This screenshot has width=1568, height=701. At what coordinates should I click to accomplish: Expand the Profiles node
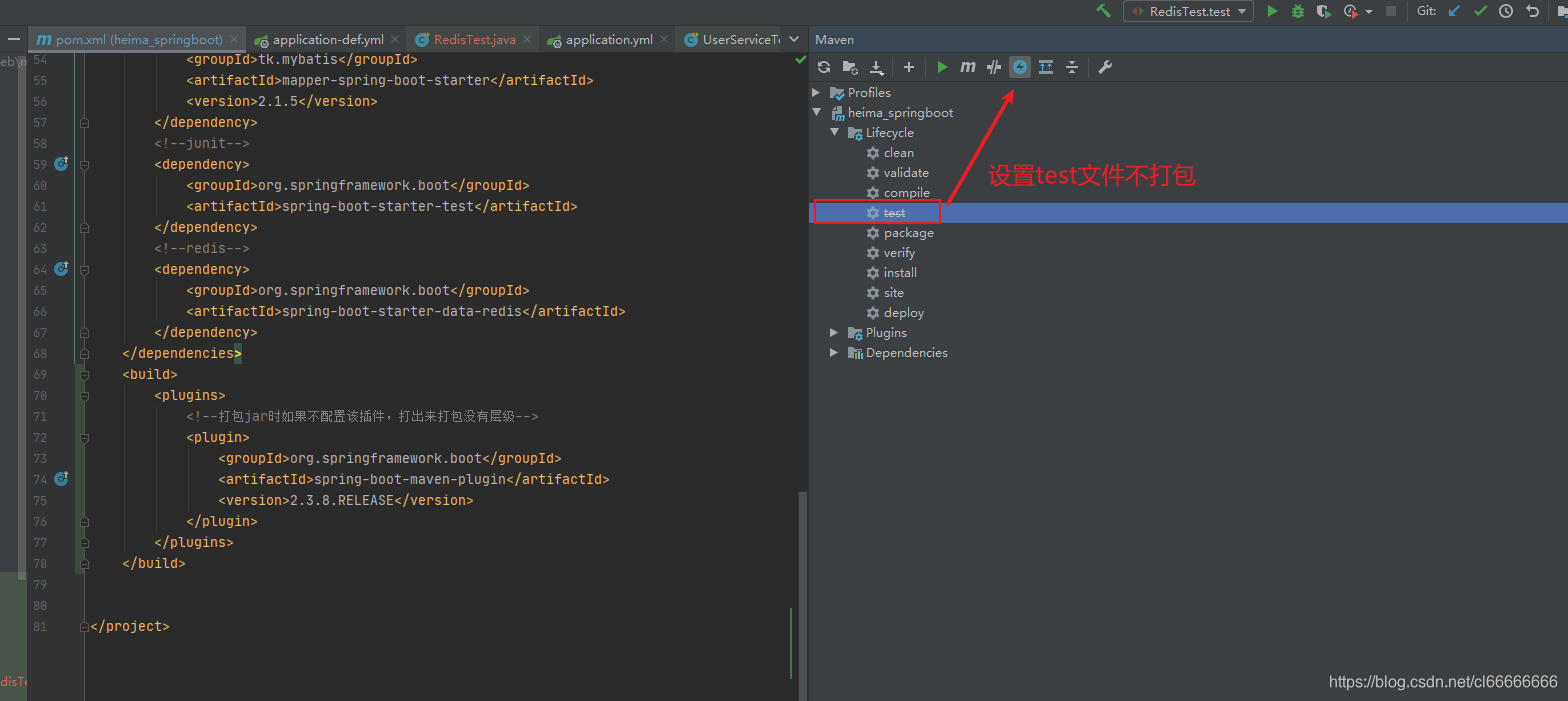(x=817, y=92)
